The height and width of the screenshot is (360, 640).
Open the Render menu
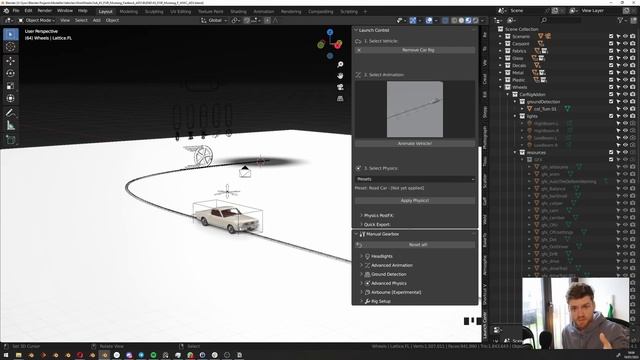(44, 11)
